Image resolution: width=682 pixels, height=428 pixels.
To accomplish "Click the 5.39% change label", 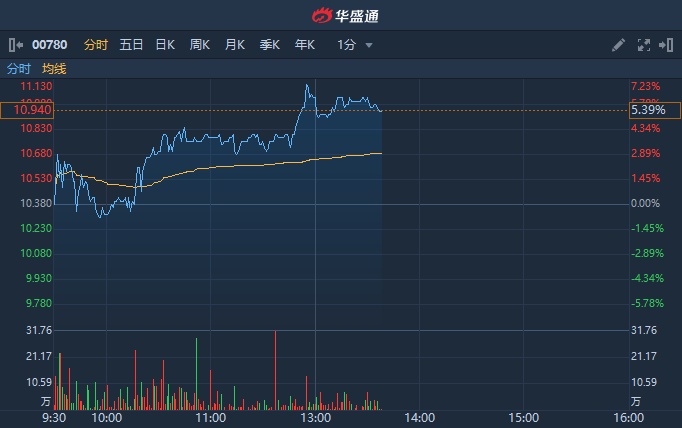I will 646,110.
